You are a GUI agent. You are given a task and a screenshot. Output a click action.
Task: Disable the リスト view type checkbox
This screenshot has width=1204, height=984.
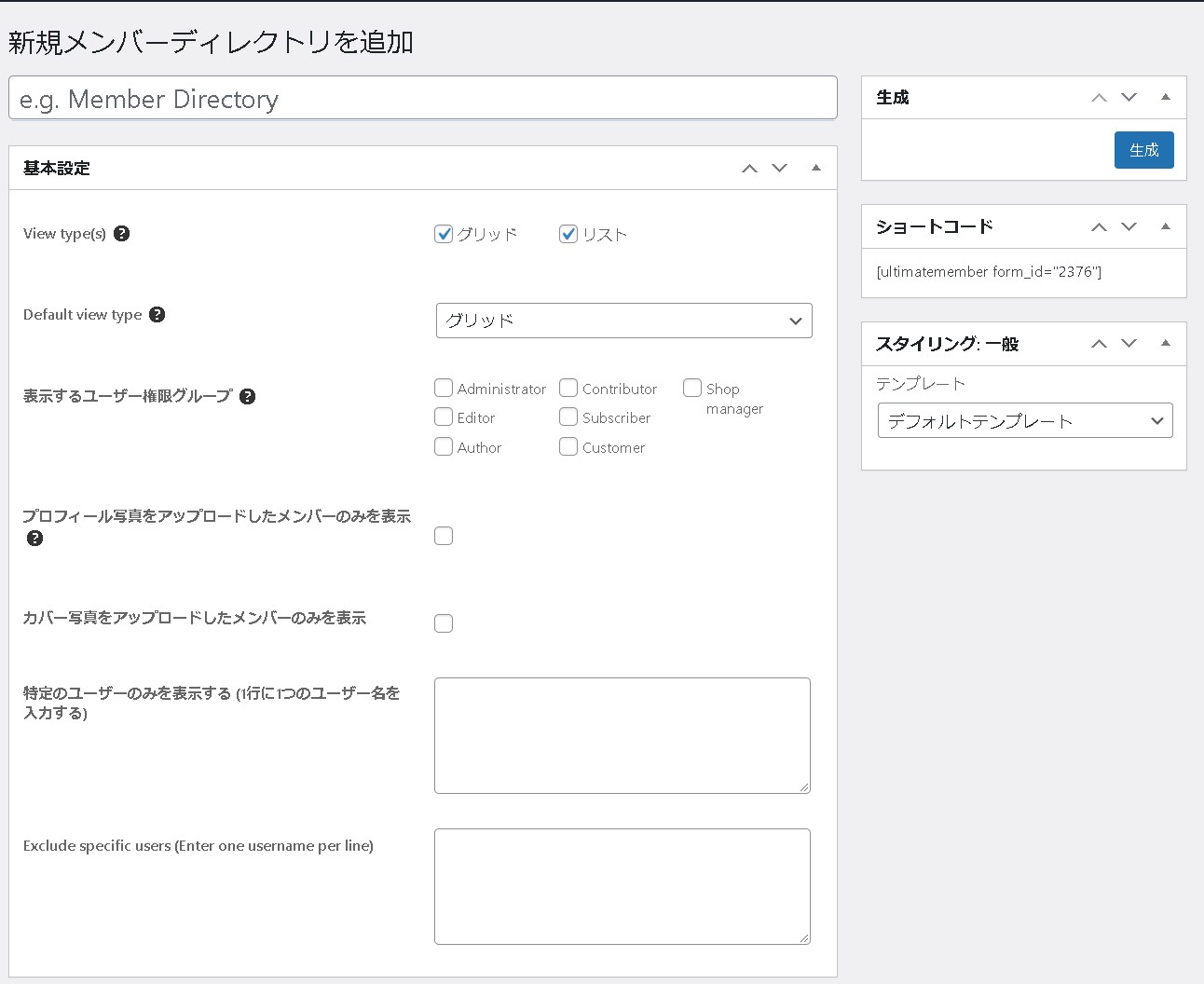[568, 234]
